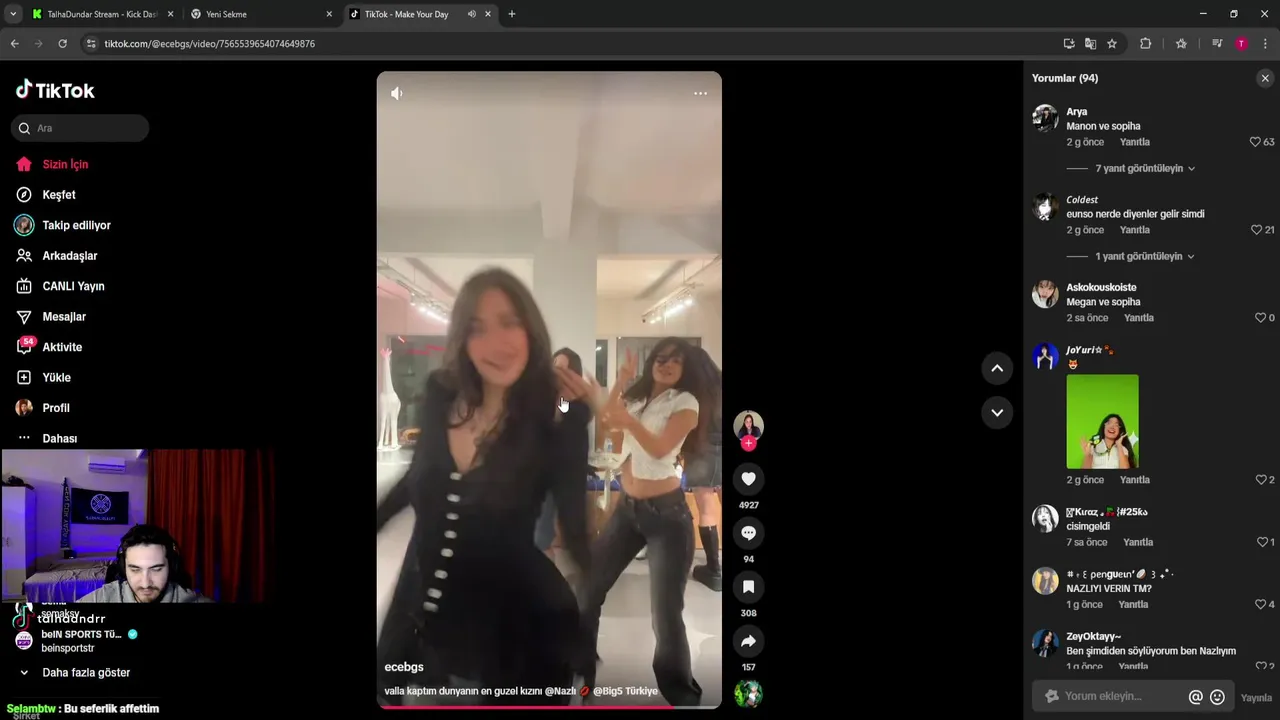Expand 7 yanıt görüntüleyin replies

[1138, 169]
